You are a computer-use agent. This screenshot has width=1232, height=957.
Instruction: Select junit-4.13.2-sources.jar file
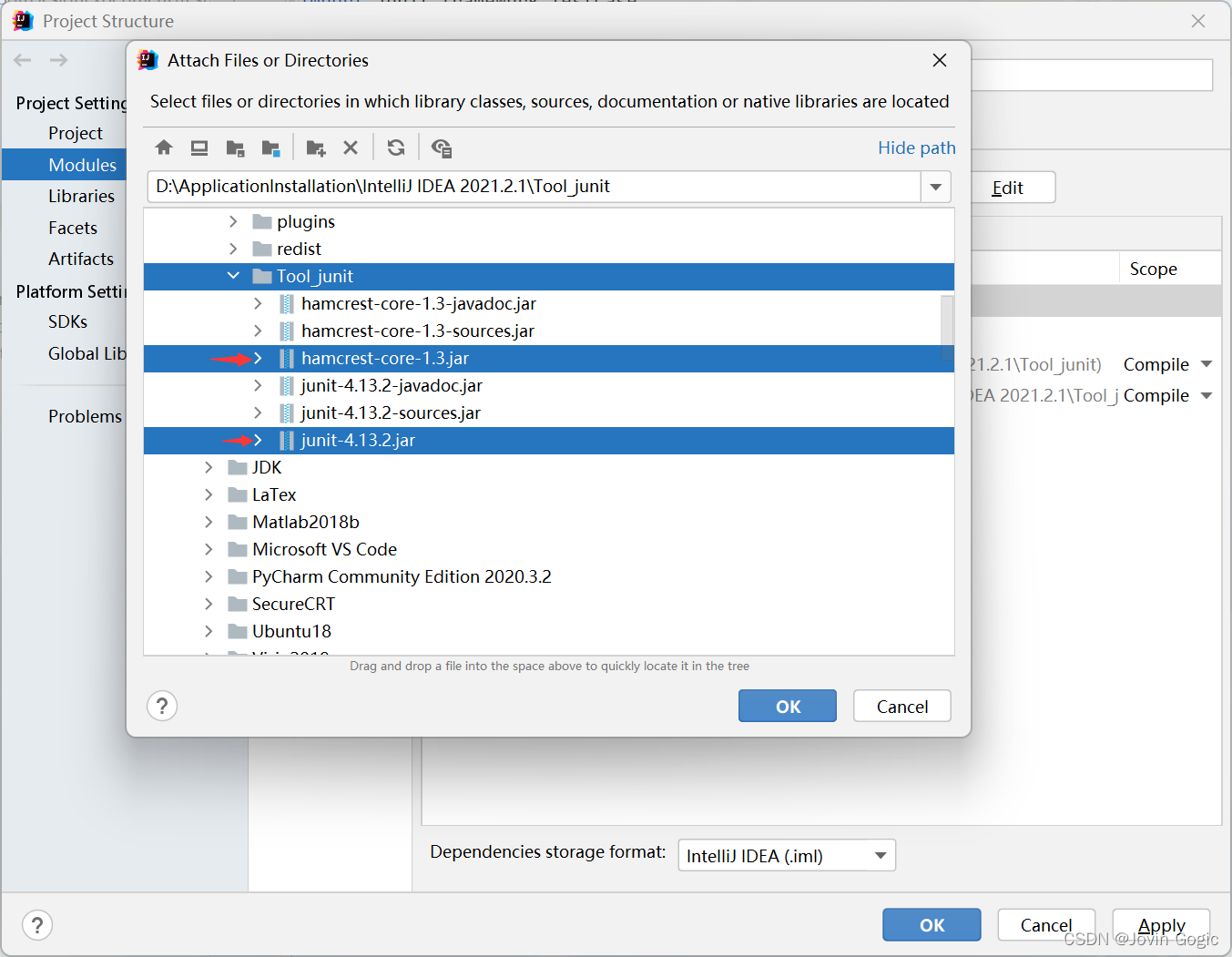tap(549, 412)
